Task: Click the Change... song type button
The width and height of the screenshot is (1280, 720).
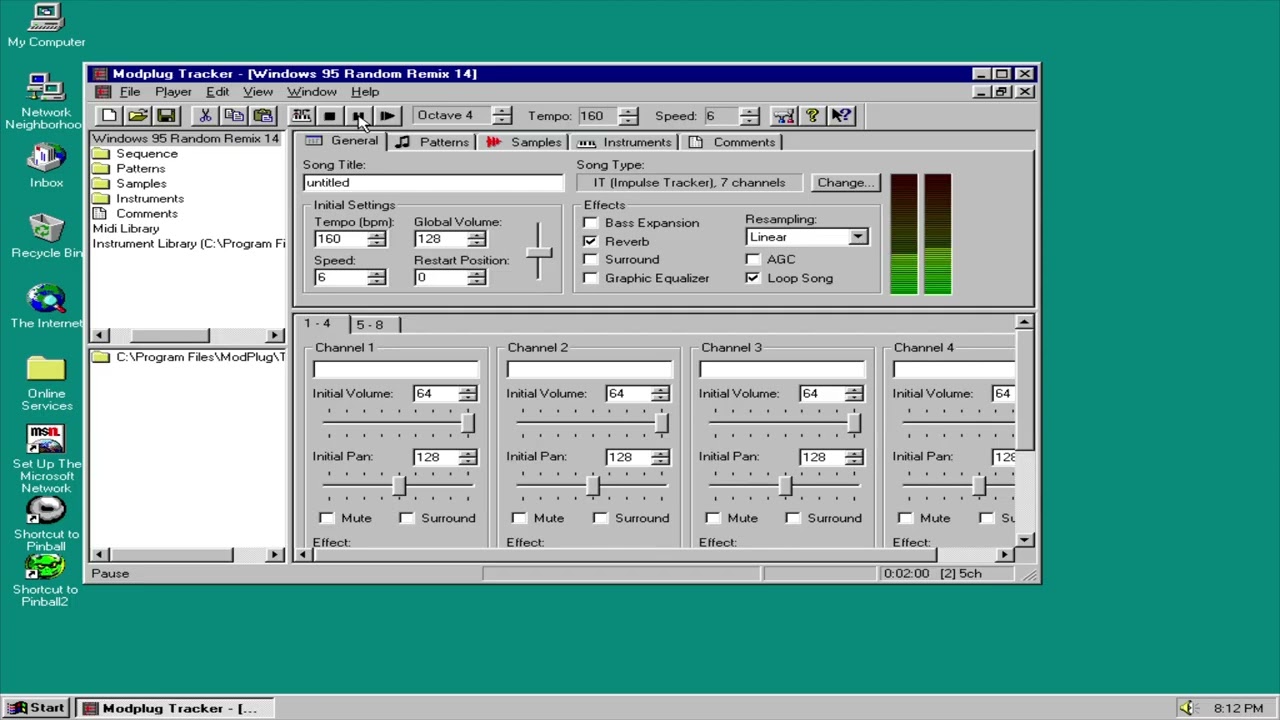Action: [845, 183]
